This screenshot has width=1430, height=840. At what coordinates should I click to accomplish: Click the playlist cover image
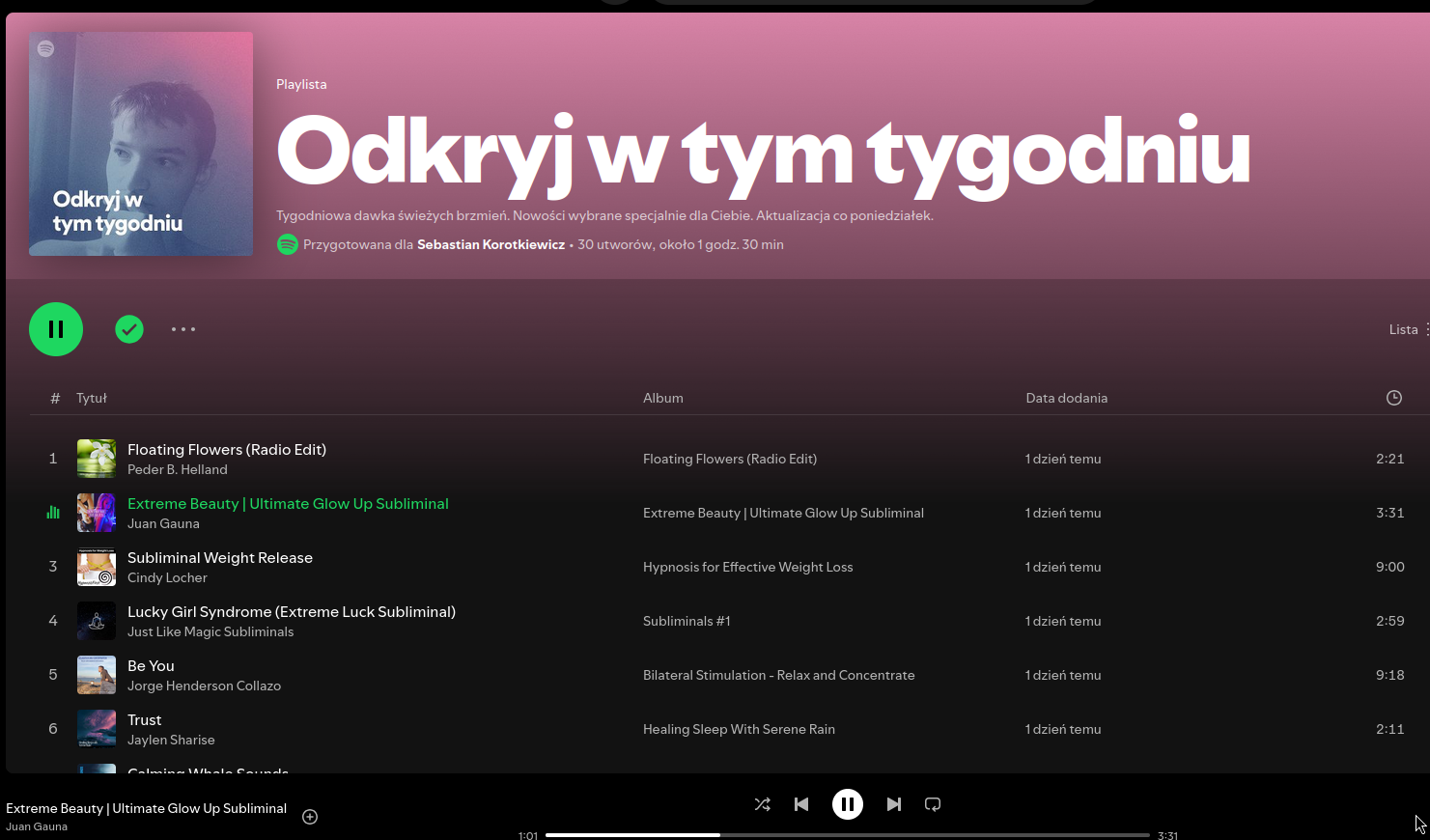coord(141,144)
